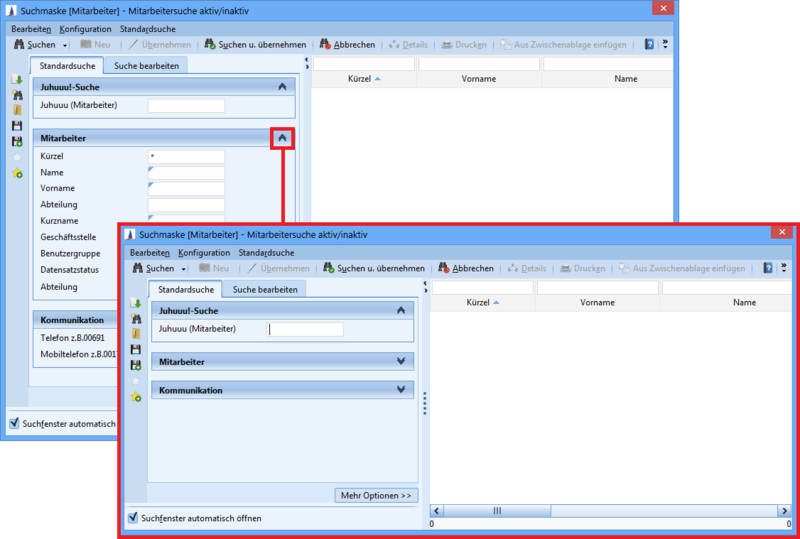Open help icon in back window toolbar
The height and width of the screenshot is (539, 800).
[x=649, y=44]
